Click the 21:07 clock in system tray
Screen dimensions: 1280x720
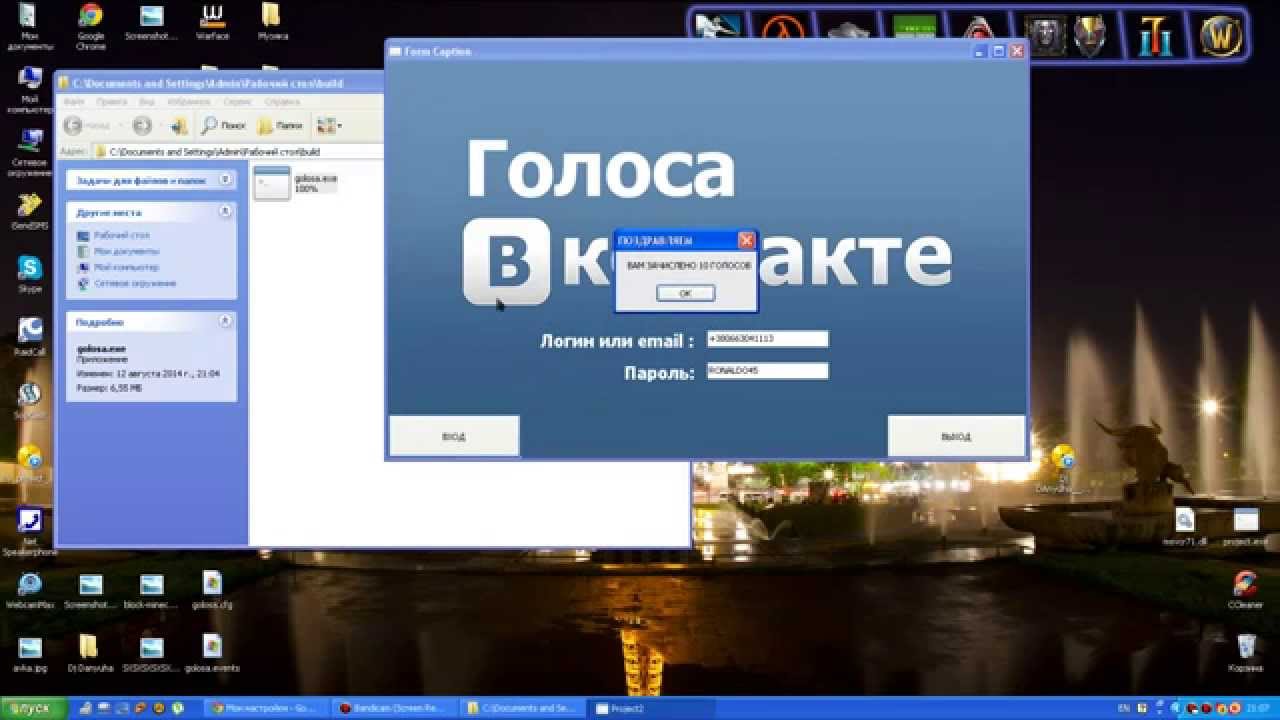click(1258, 708)
